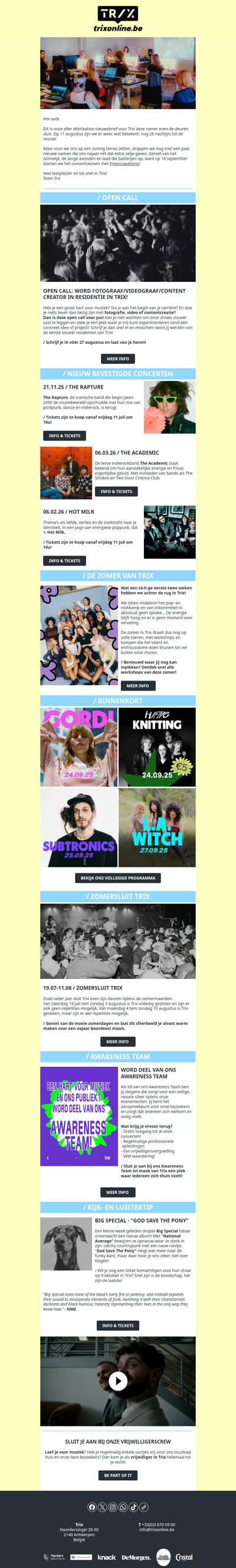The width and height of the screenshot is (236, 1568).
Task: Click the info@trixonline.be email address
Action: point(157,1530)
